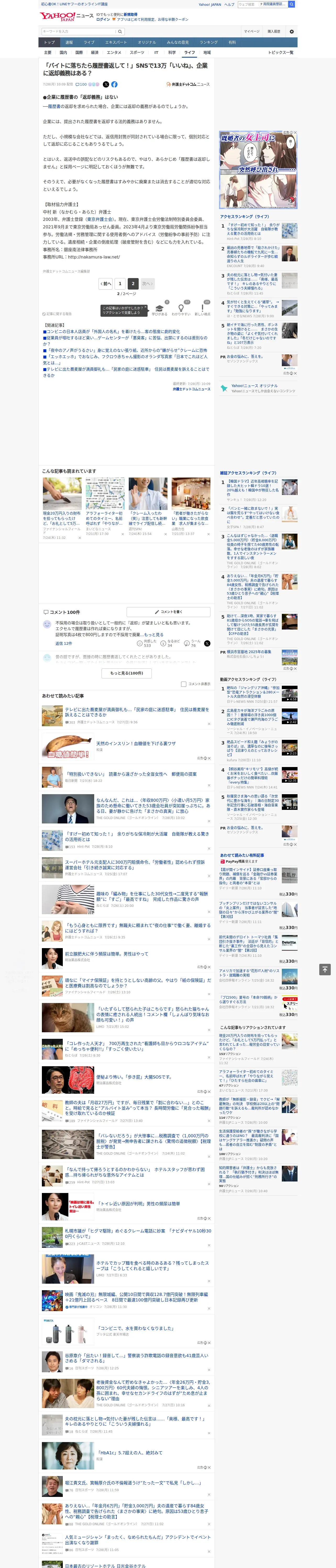Open ランキング navigation tab

point(209,42)
